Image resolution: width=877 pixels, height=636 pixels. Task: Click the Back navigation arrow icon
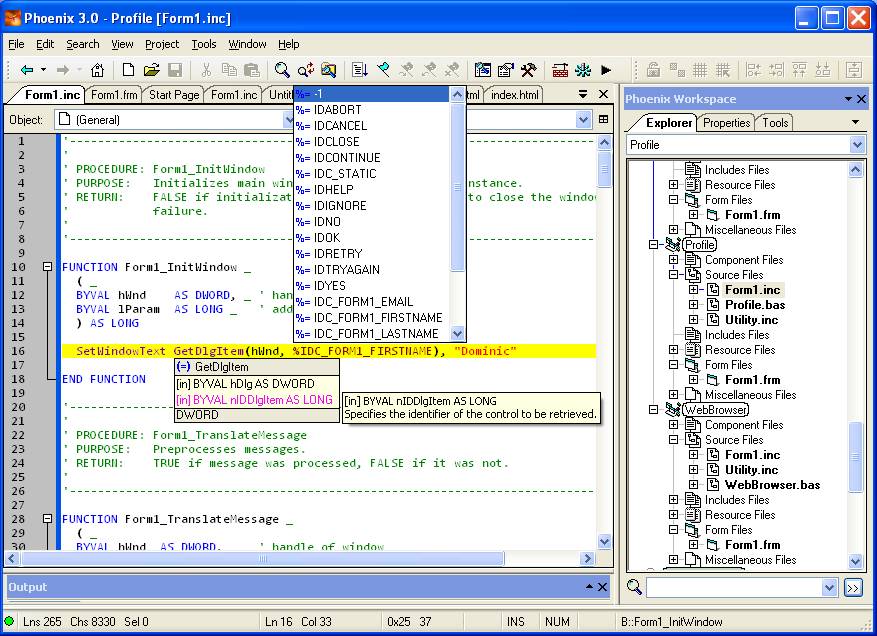[x=27, y=70]
